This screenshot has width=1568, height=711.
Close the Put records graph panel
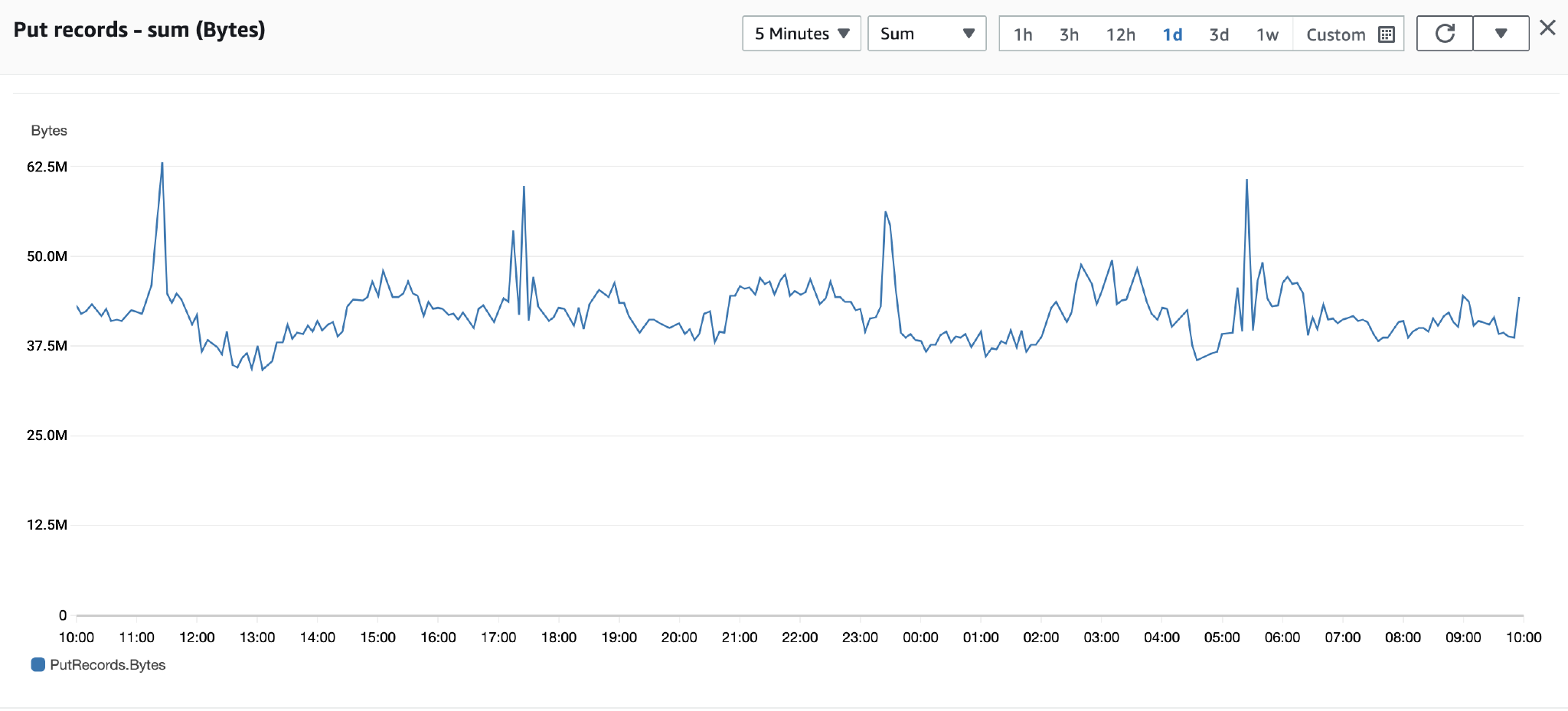tap(1547, 28)
